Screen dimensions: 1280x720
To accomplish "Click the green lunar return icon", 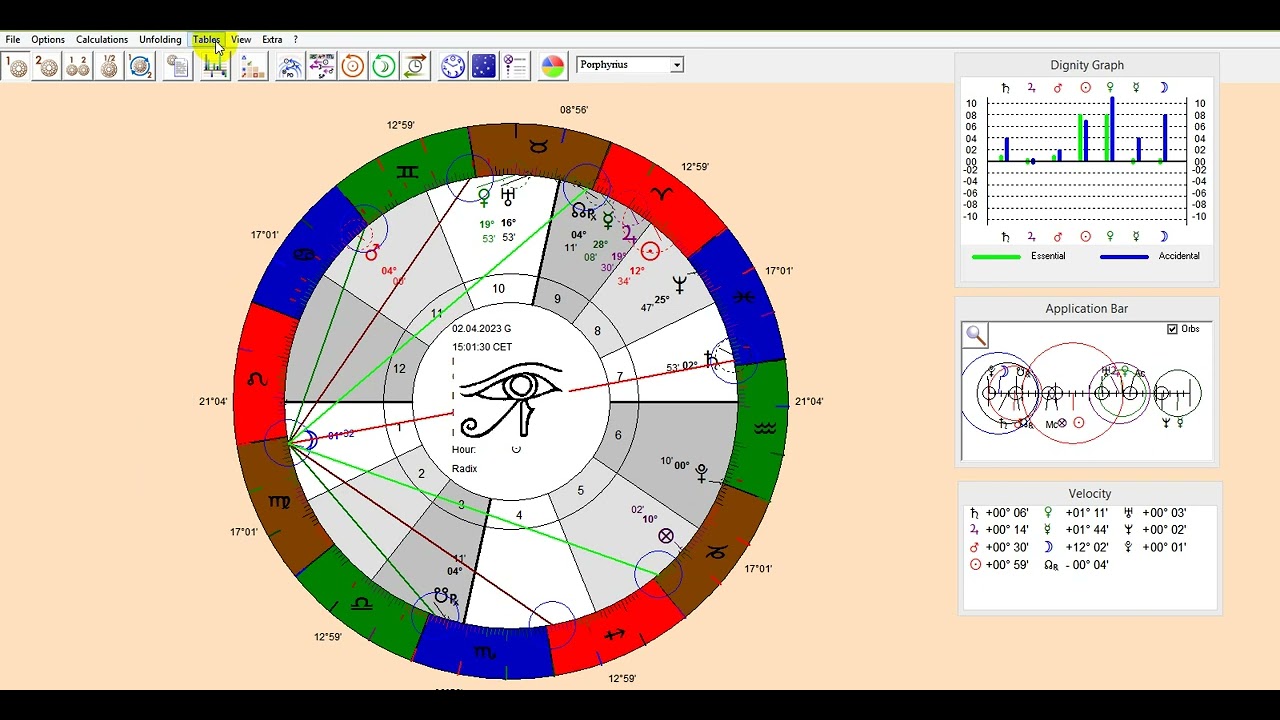I will [384, 67].
